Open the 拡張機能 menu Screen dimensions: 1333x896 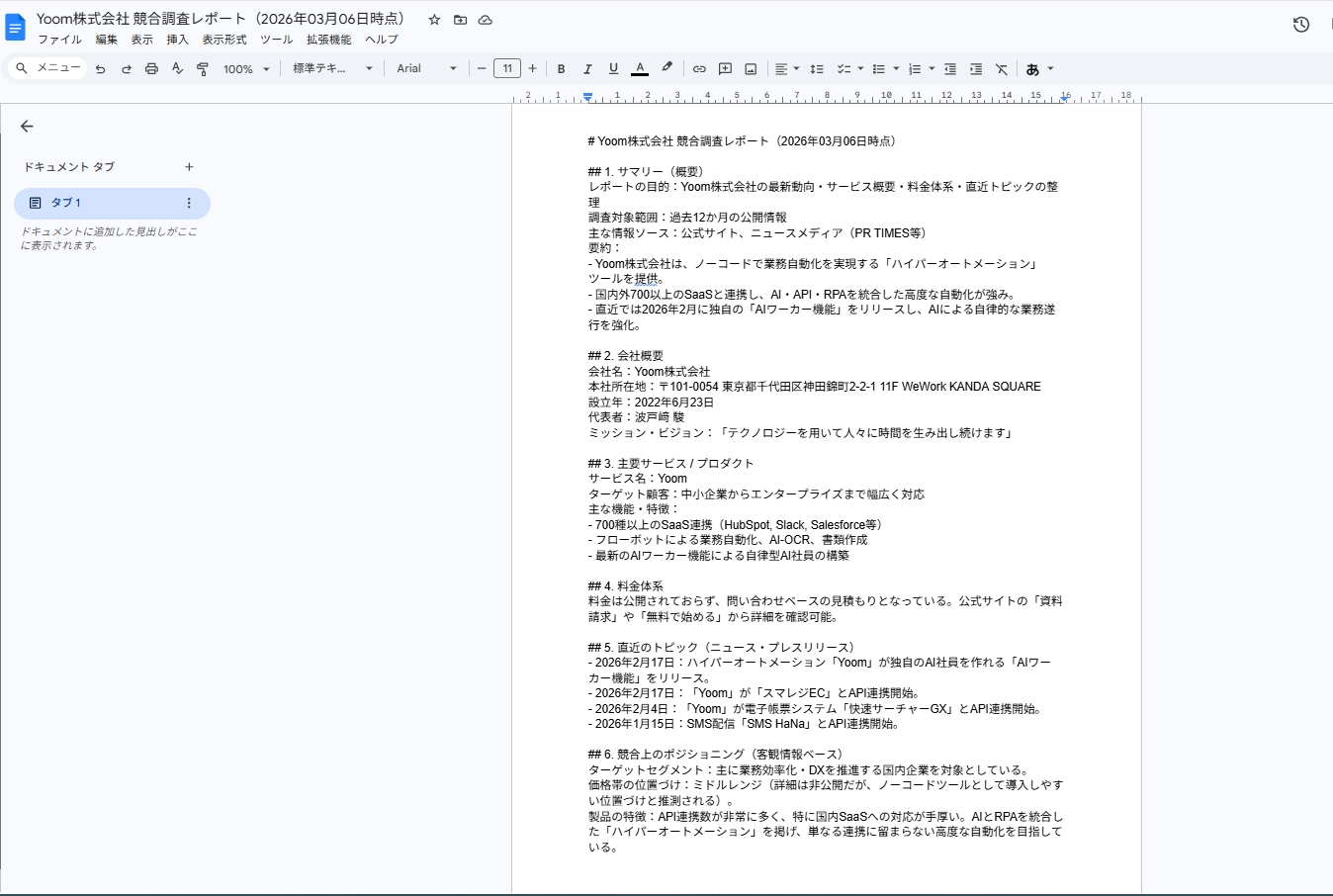point(329,40)
